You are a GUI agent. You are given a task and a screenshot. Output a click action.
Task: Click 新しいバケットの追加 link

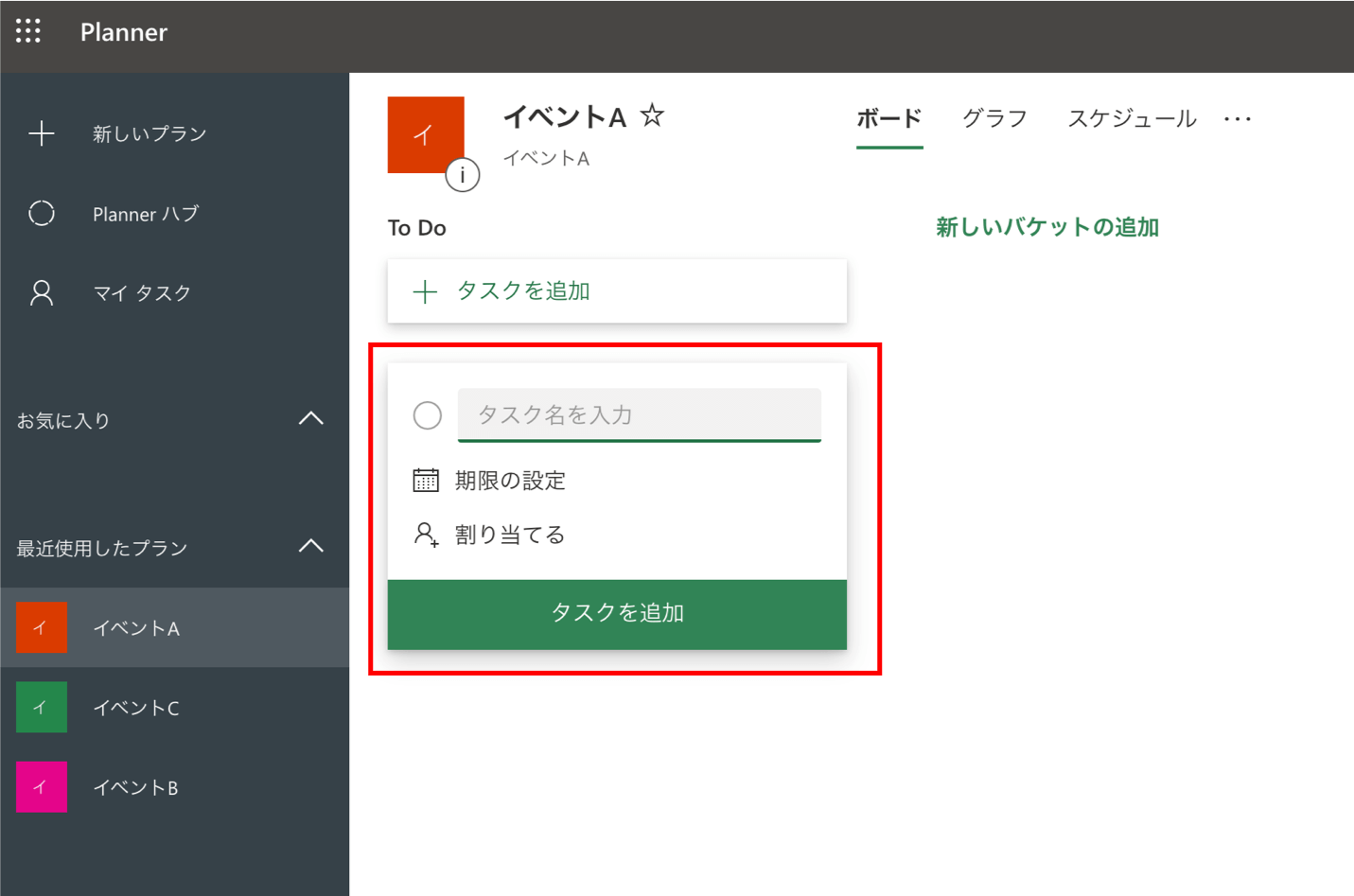[x=1047, y=228]
